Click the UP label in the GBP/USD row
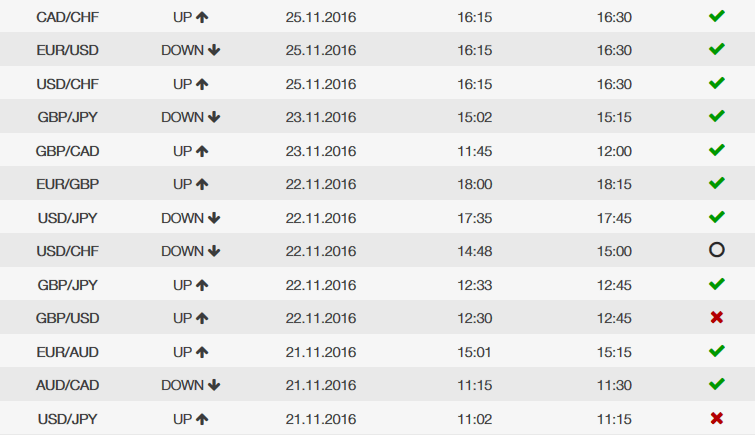Image resolution: width=755 pixels, height=435 pixels. pyautogui.click(x=182, y=318)
